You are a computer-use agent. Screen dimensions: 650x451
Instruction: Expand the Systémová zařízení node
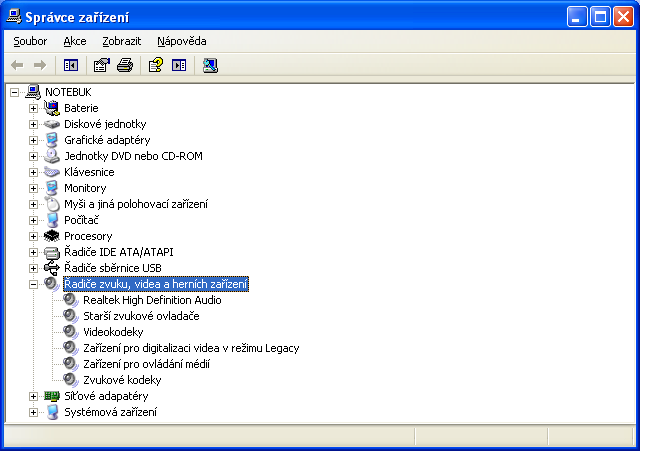[33, 412]
